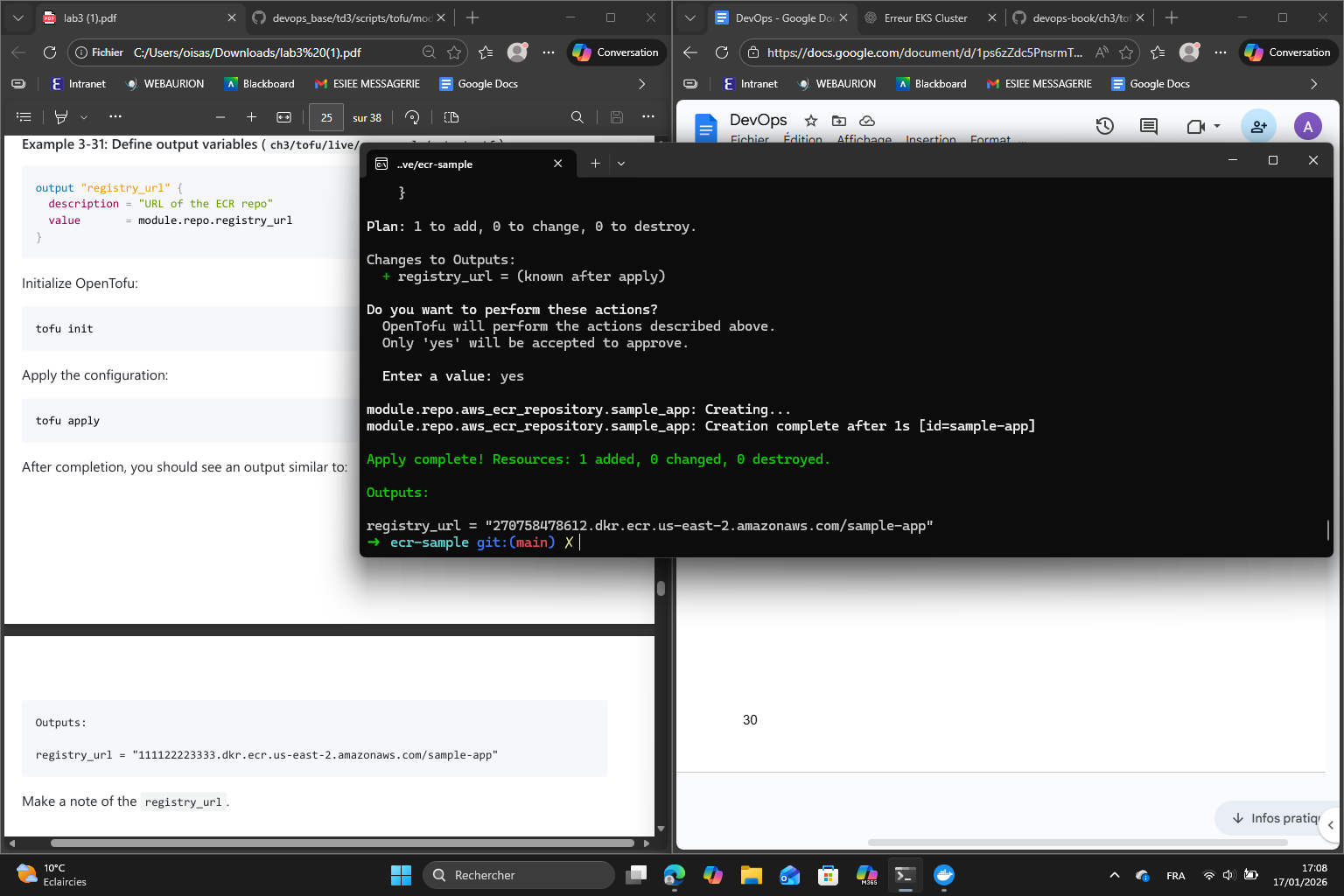Star the DevOps document
This screenshot has height=896, width=1344.
811,121
